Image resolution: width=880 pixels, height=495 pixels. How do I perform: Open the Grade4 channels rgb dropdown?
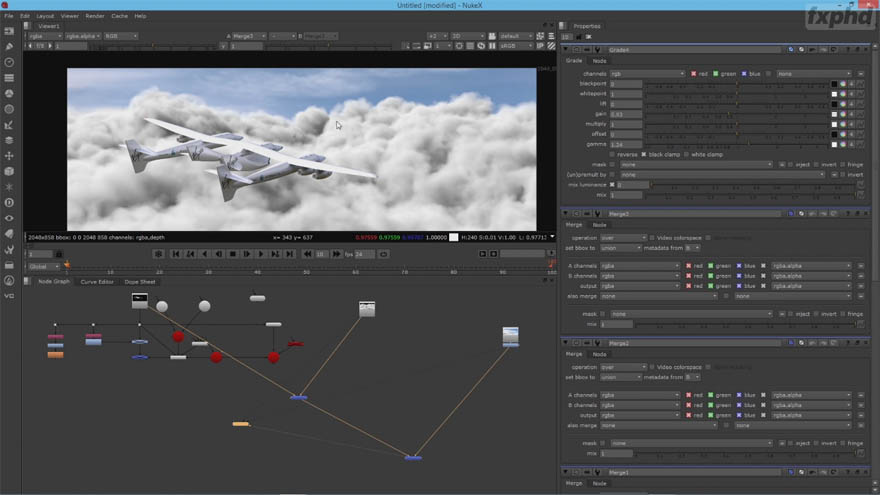click(x=647, y=74)
